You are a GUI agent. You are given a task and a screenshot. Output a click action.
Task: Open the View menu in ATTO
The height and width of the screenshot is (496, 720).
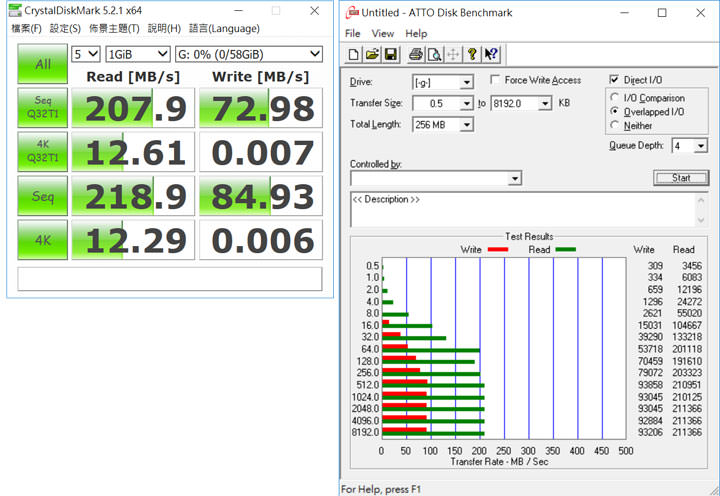[383, 33]
